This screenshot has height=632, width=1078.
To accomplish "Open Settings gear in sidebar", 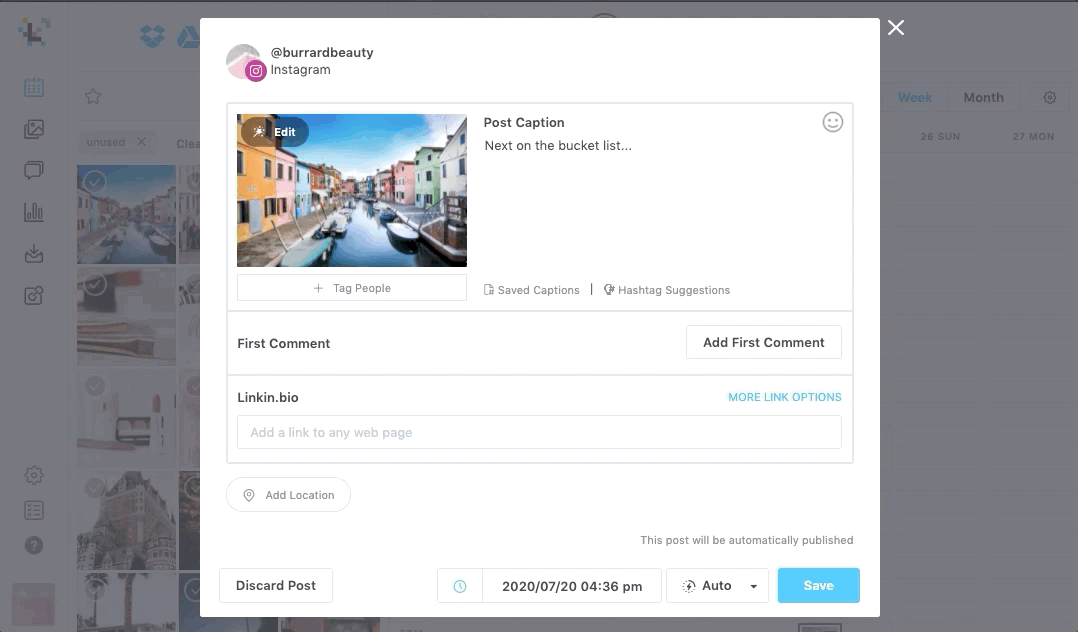I will coord(34,475).
